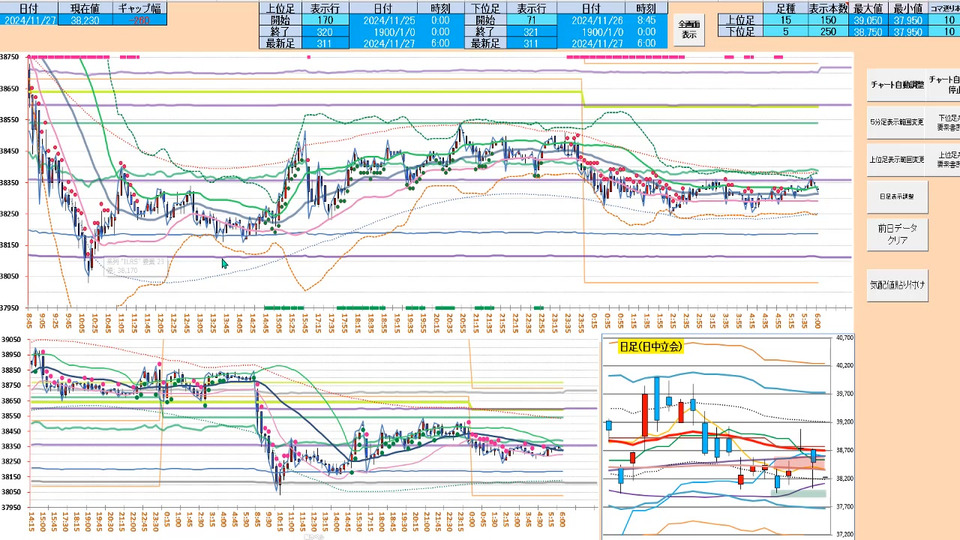Select the current price cell 38,230
960x540 pixels.
point(86,20)
